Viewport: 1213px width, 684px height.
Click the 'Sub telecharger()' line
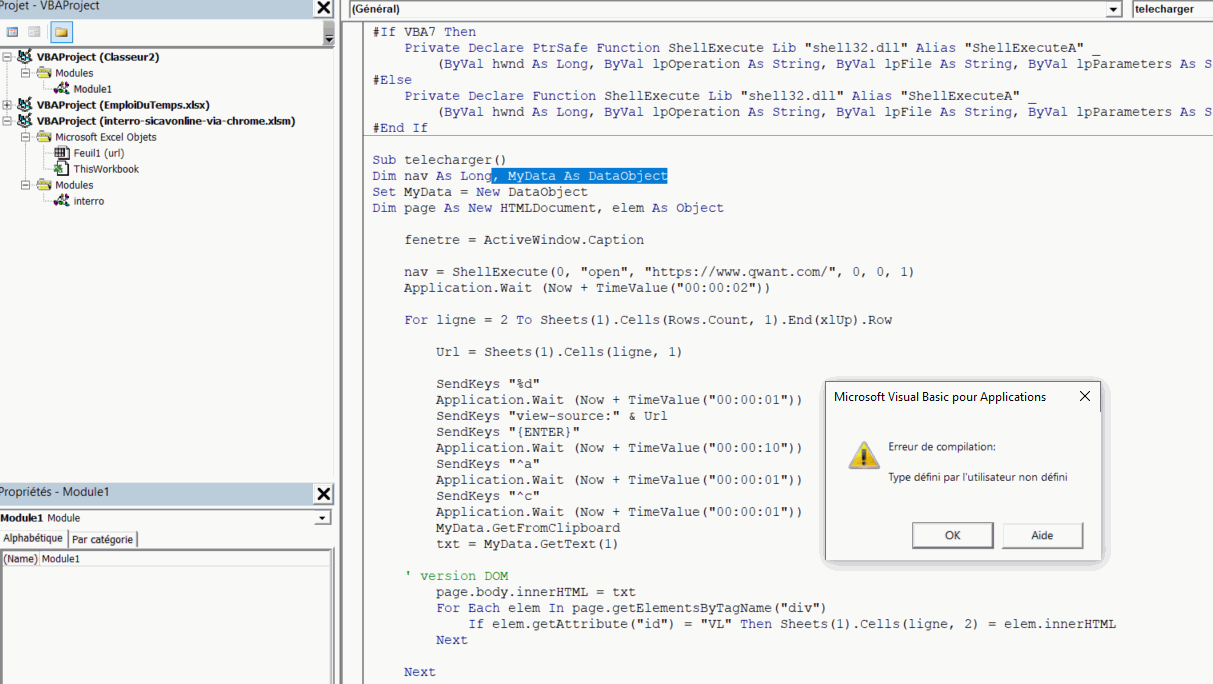click(x=440, y=160)
